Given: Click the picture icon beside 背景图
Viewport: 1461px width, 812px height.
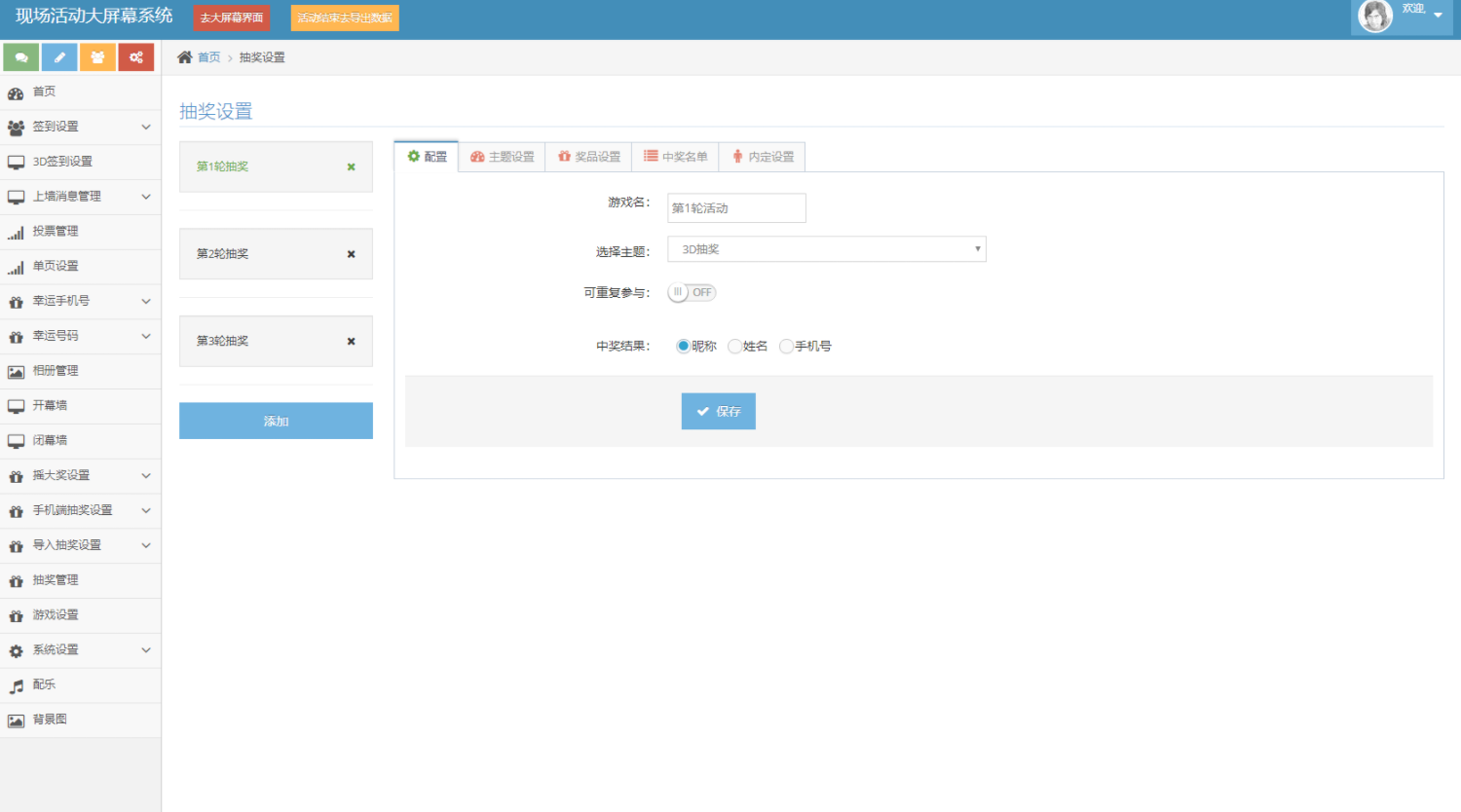Looking at the screenshot, I should (x=16, y=721).
